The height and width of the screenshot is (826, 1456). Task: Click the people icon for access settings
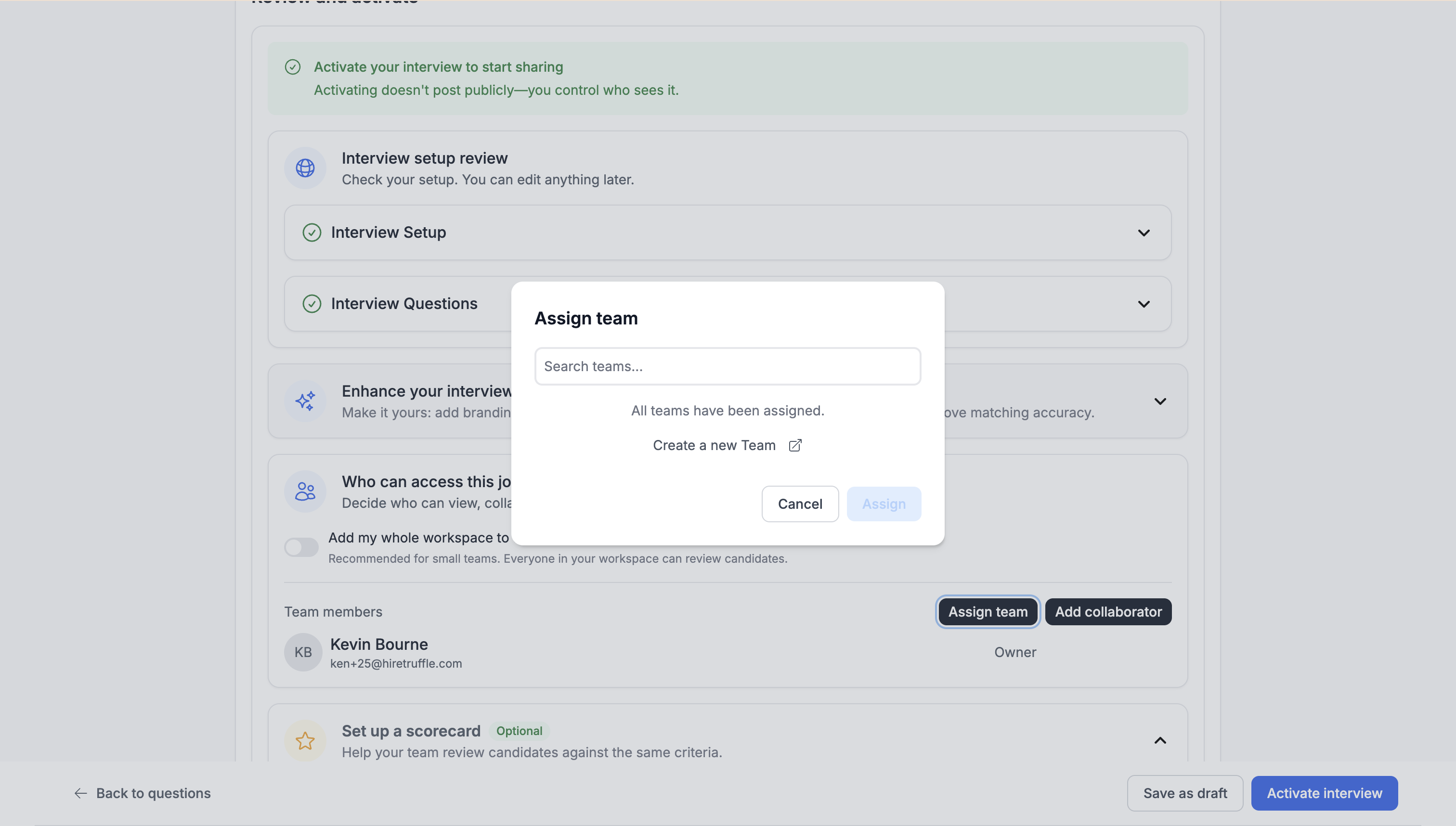(x=305, y=491)
